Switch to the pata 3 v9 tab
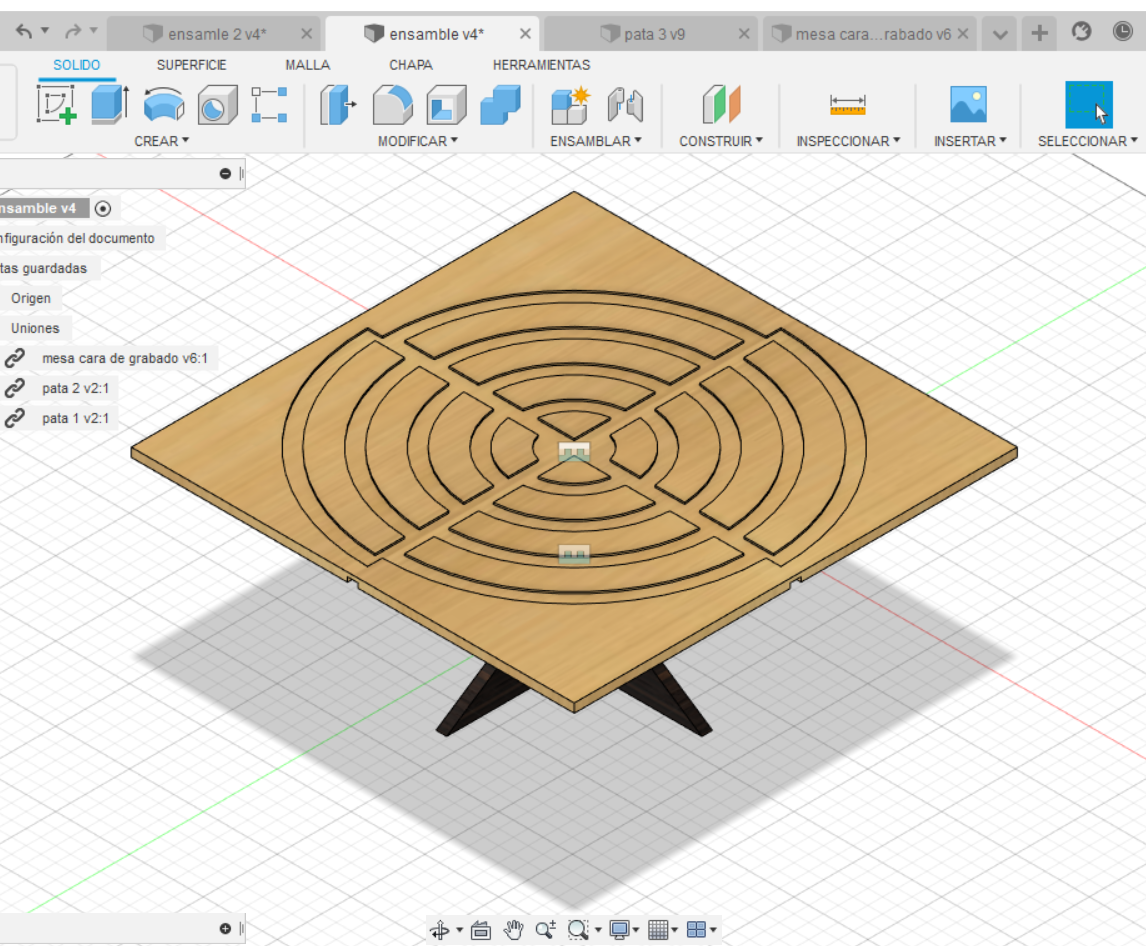This screenshot has height=946, width=1146. [x=651, y=34]
